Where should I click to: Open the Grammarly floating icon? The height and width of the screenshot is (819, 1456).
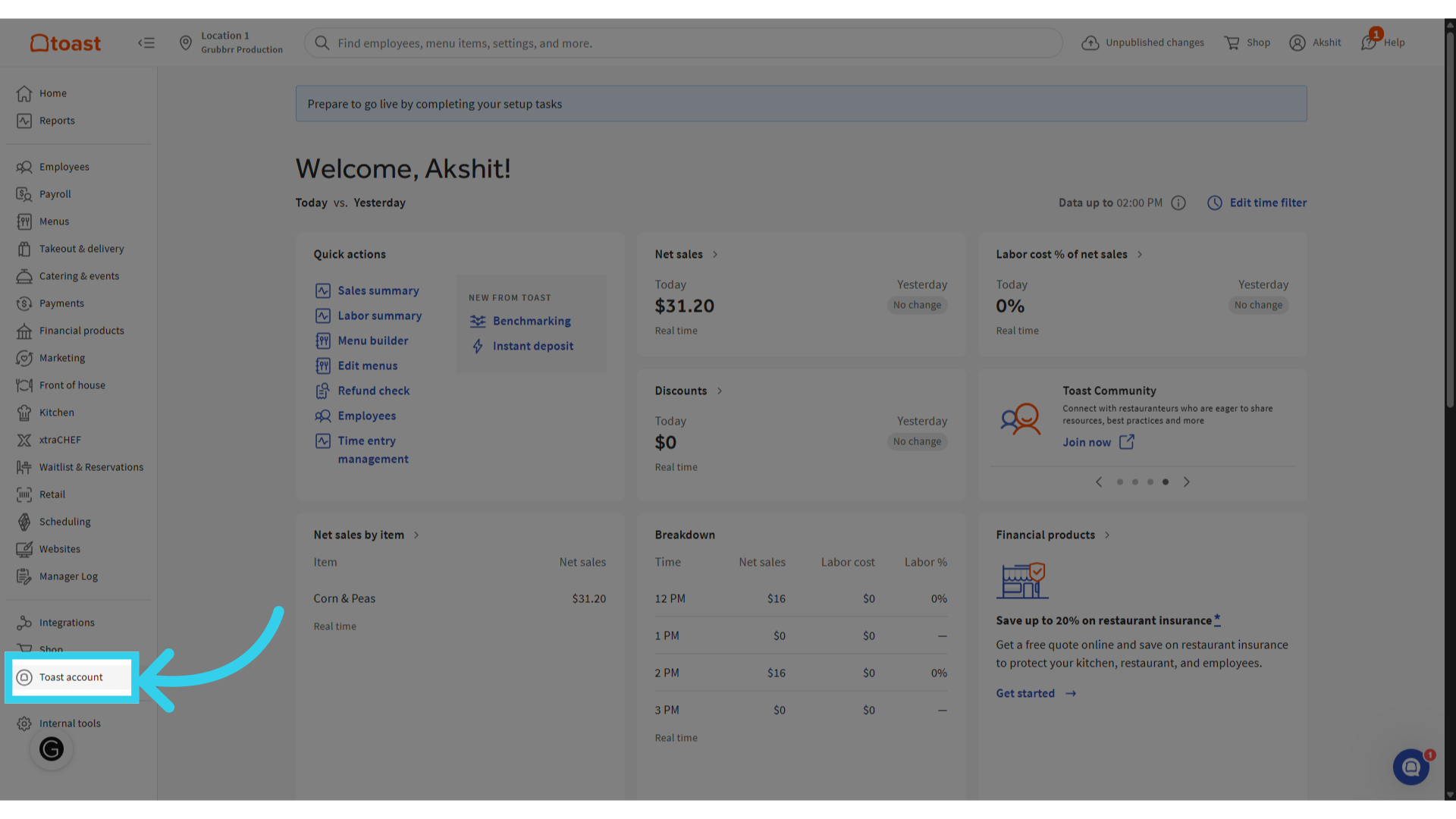pyautogui.click(x=52, y=749)
